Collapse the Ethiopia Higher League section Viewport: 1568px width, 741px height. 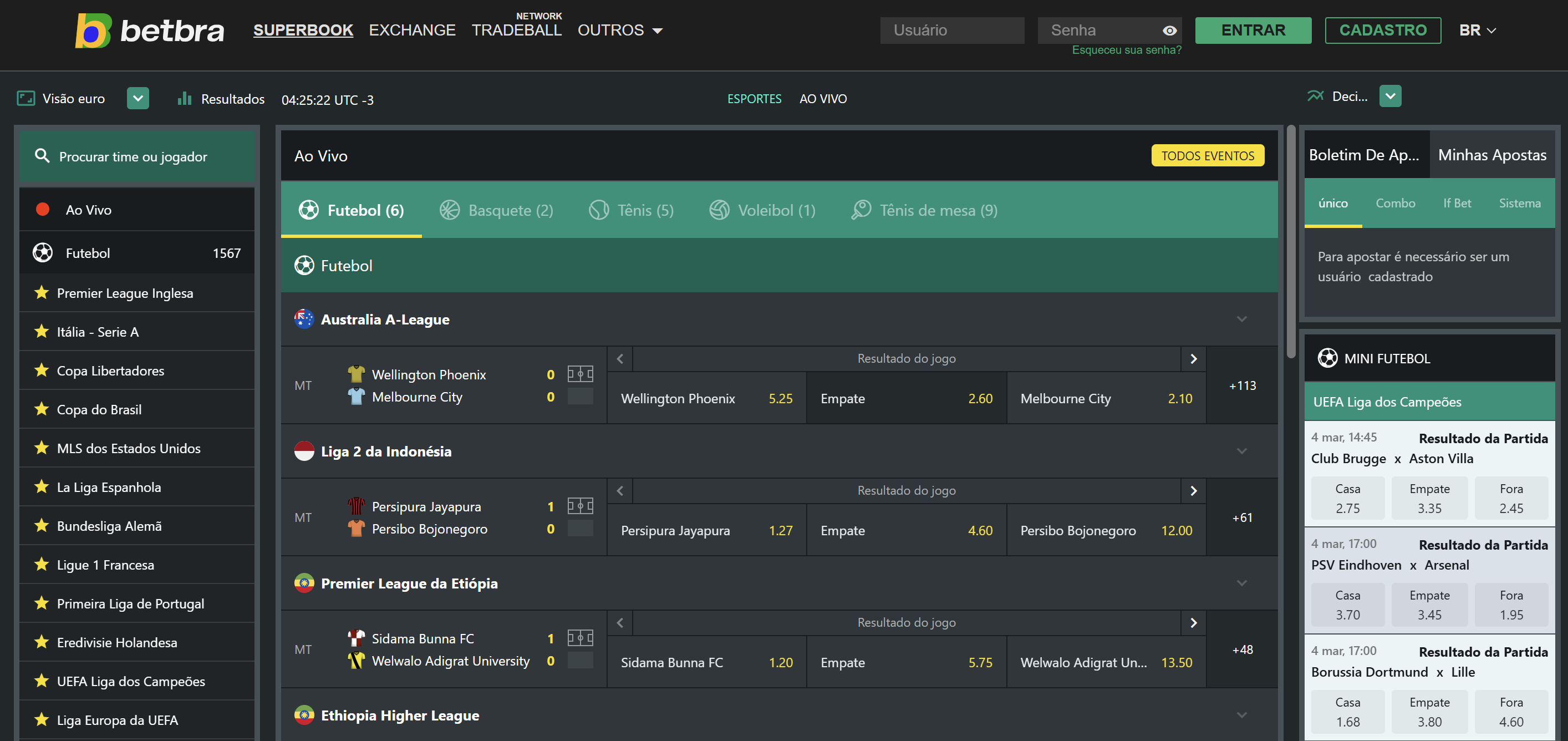pyautogui.click(x=1242, y=715)
